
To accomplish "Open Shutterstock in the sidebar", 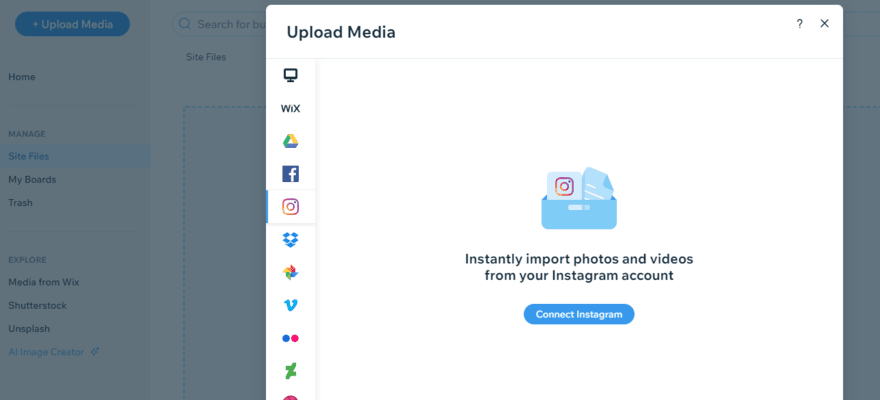I will coord(38,306).
